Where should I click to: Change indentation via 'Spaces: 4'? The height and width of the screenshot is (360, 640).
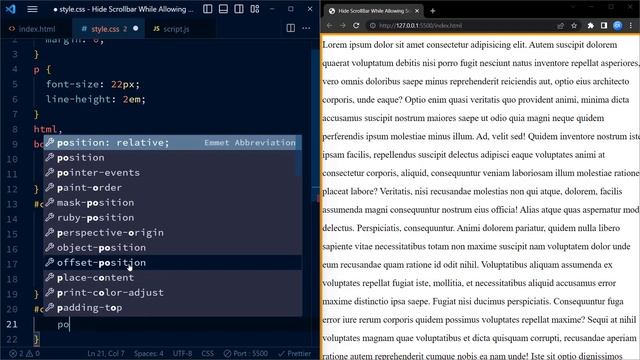[x=149, y=353]
